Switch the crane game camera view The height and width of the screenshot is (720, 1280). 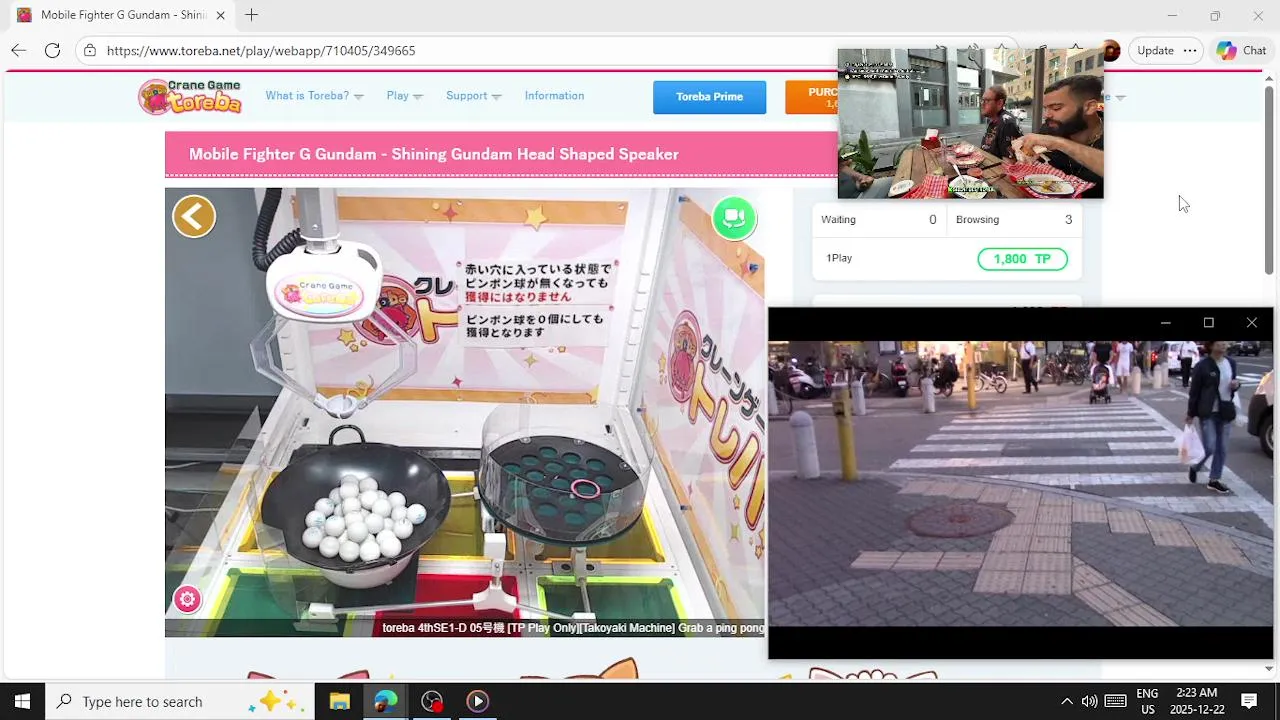(734, 218)
